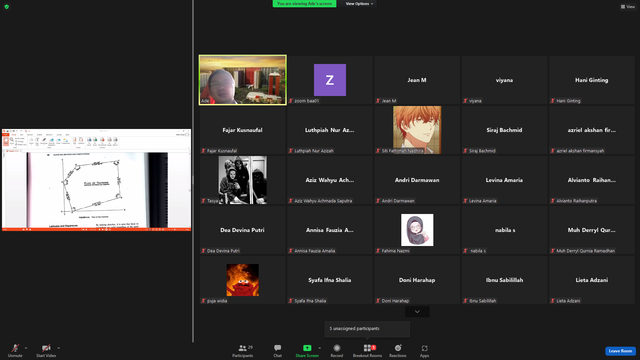This screenshot has width=640, height=360.
Task: Show next gallery page with the down chevron
Action: (x=417, y=312)
